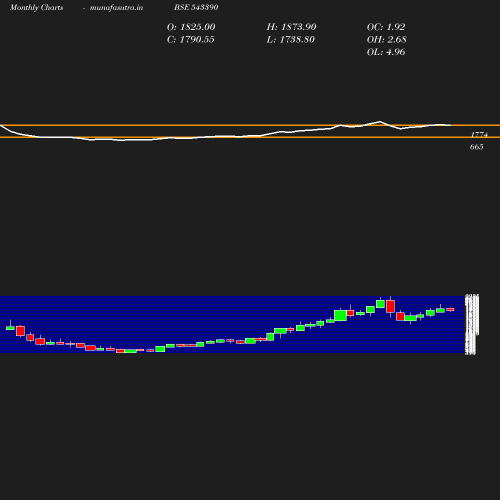The image size is (500, 500).
Task: Click the first green candle on the left
Action: pos(10,328)
